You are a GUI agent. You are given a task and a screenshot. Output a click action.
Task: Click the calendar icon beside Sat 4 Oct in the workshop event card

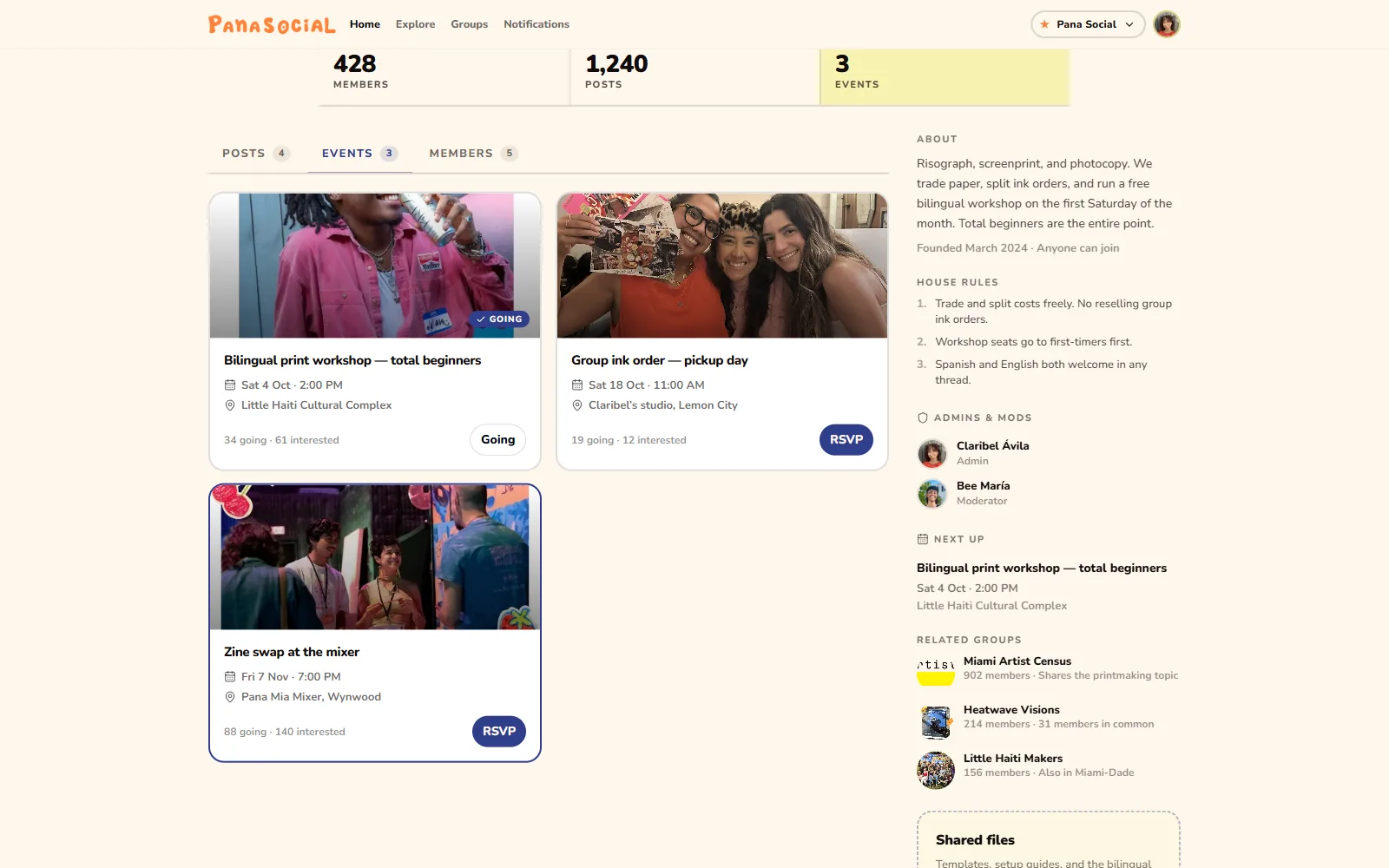pyautogui.click(x=230, y=385)
